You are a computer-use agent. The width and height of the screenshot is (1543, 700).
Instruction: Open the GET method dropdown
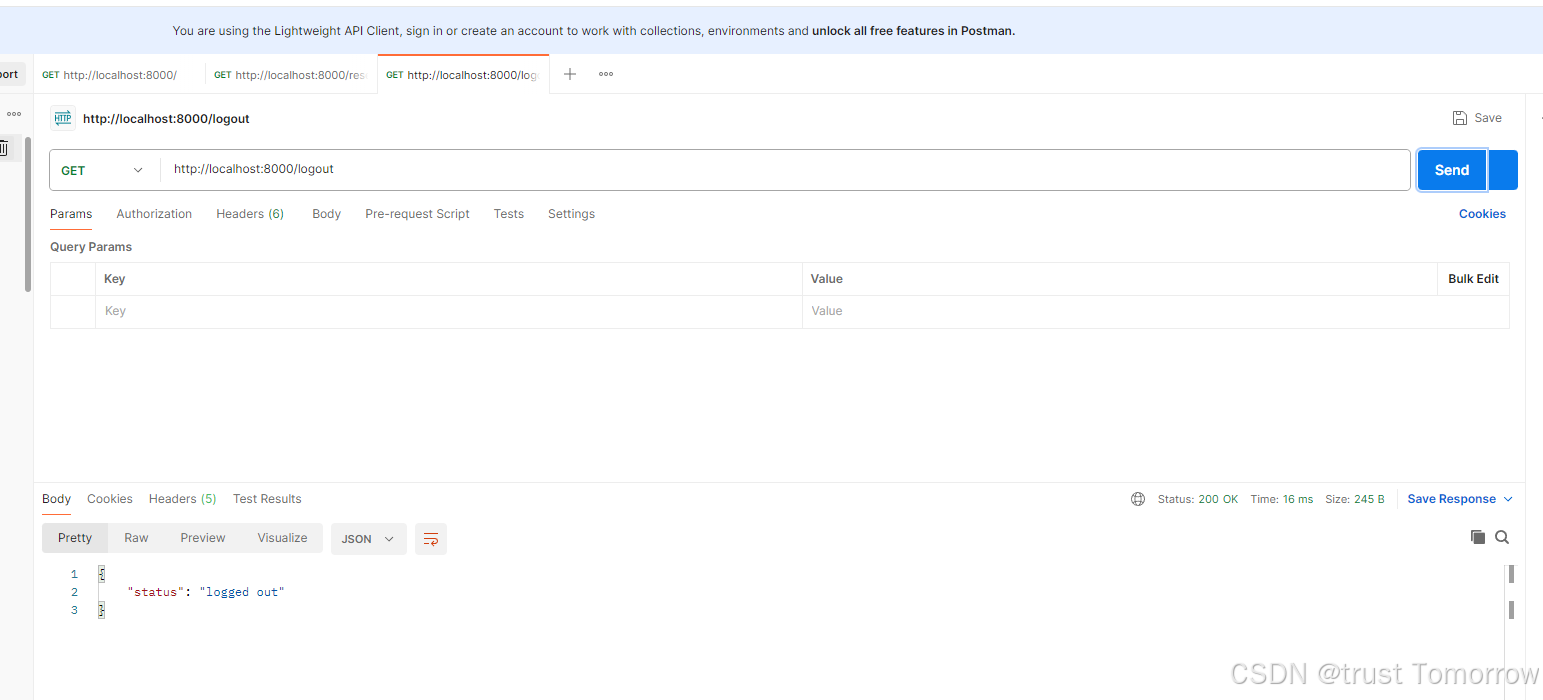tap(104, 170)
